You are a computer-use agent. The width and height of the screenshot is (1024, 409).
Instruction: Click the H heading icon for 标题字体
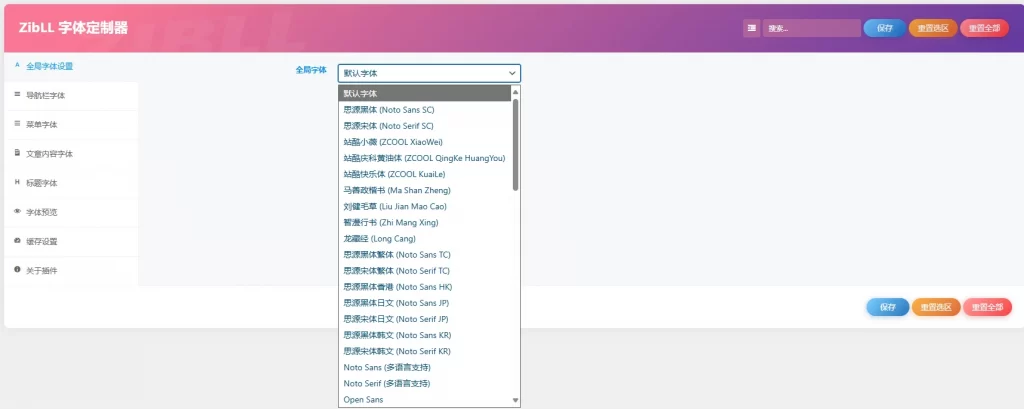(x=17, y=183)
